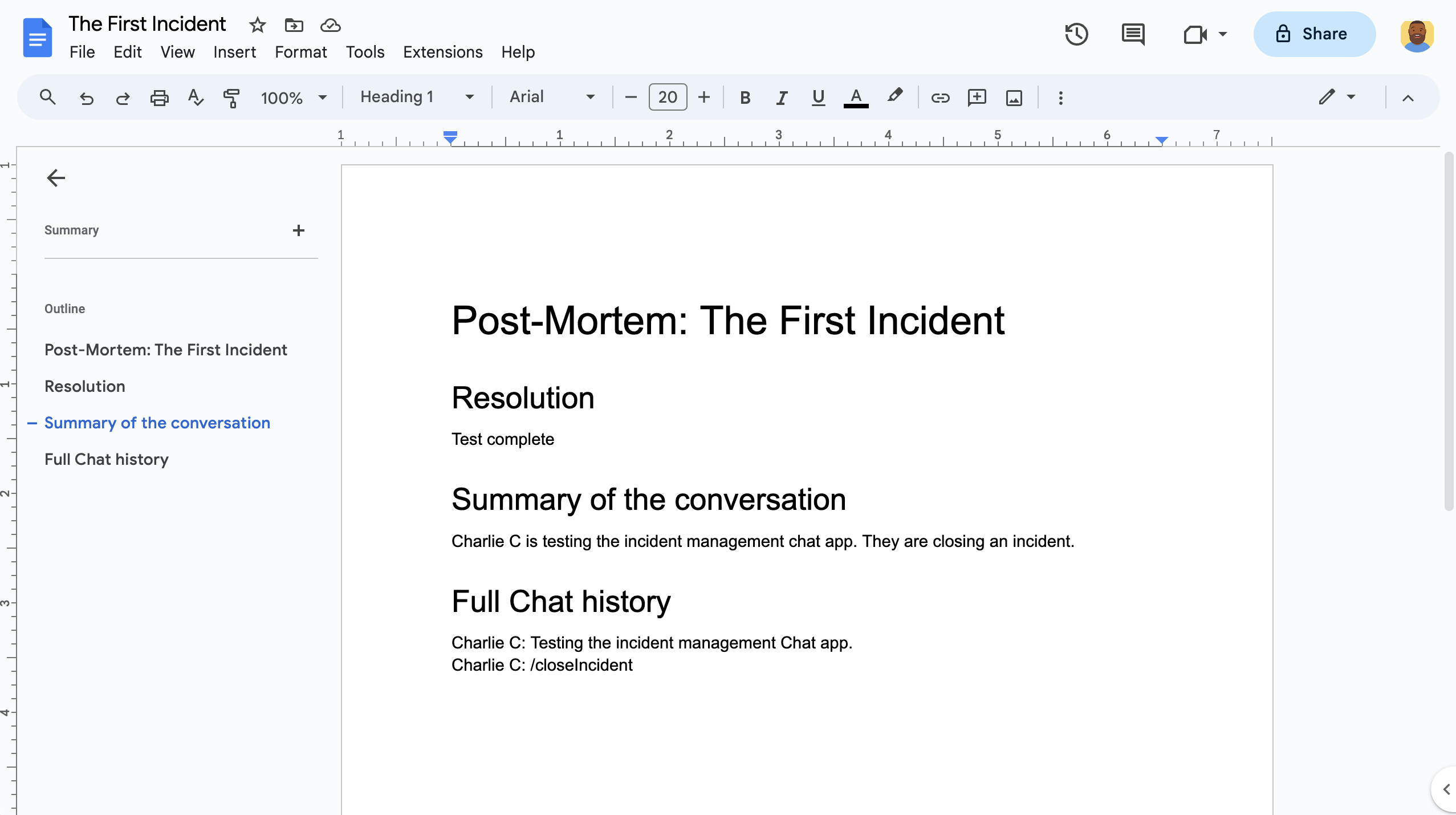Select Full Chat history outline item
Viewport: 1456px width, 815px height.
(x=106, y=459)
